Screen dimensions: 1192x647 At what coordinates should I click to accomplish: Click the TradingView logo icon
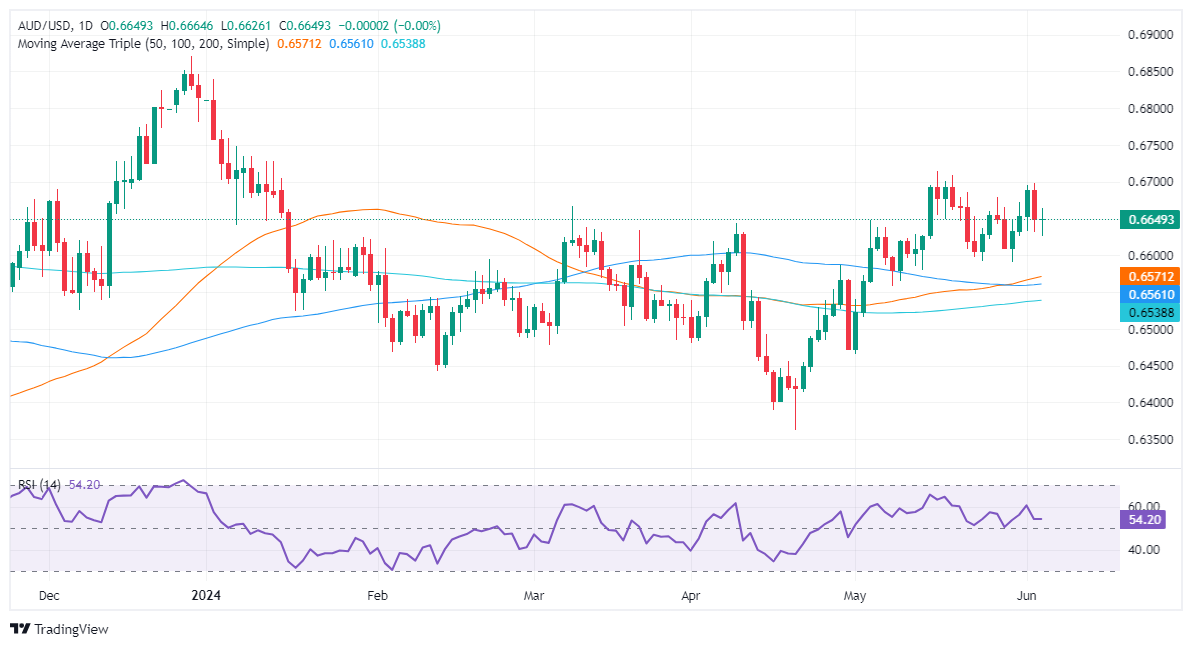[x=20, y=629]
